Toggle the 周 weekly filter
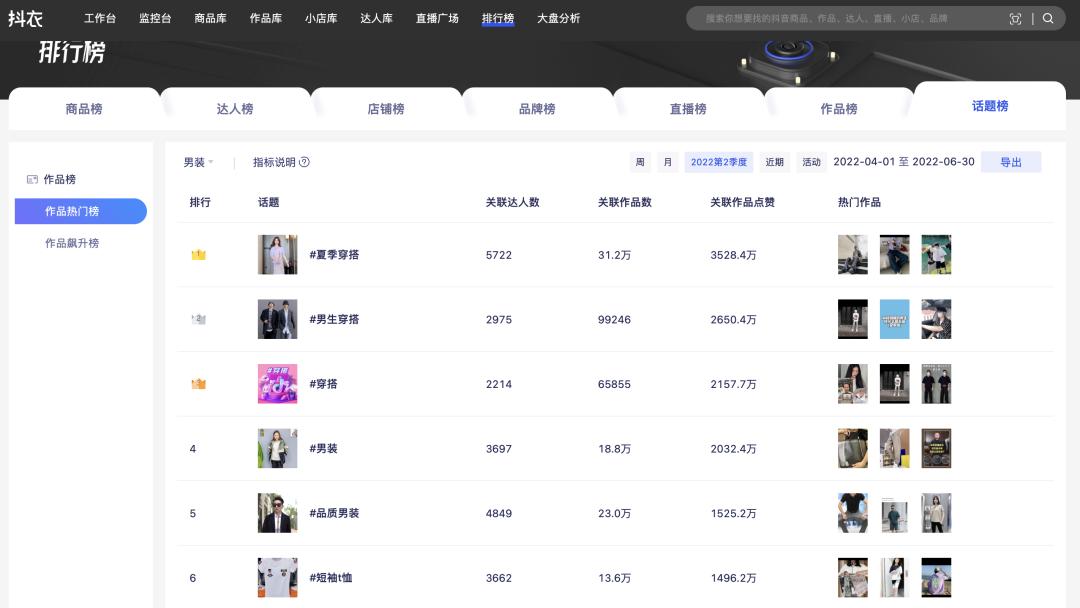 pyautogui.click(x=640, y=161)
